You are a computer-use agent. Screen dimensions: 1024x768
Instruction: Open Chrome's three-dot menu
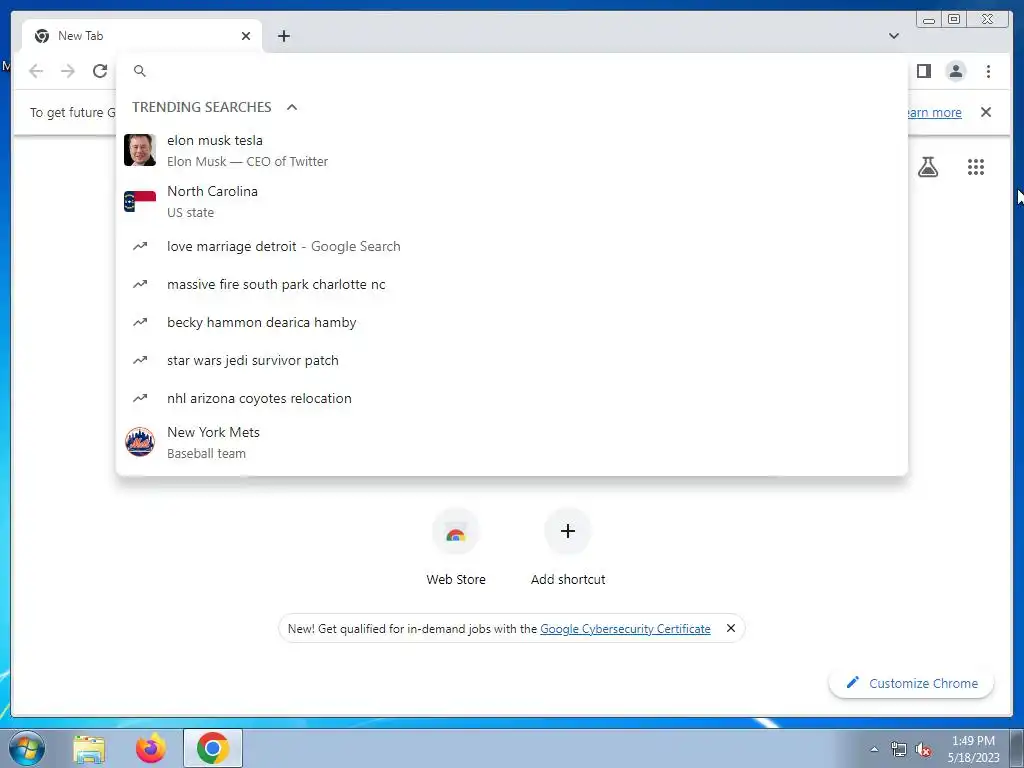[x=988, y=71]
